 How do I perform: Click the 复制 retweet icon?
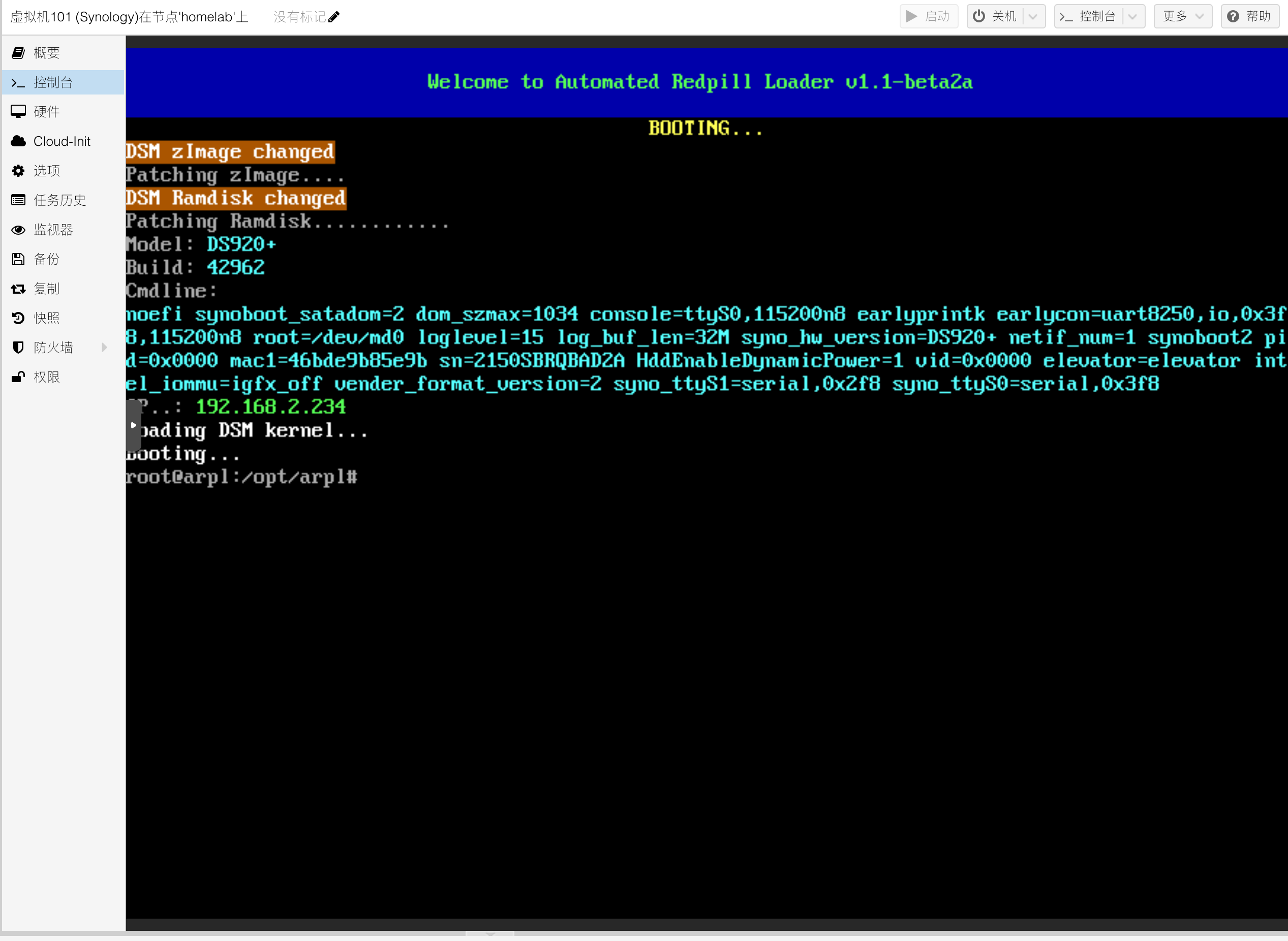(18, 290)
